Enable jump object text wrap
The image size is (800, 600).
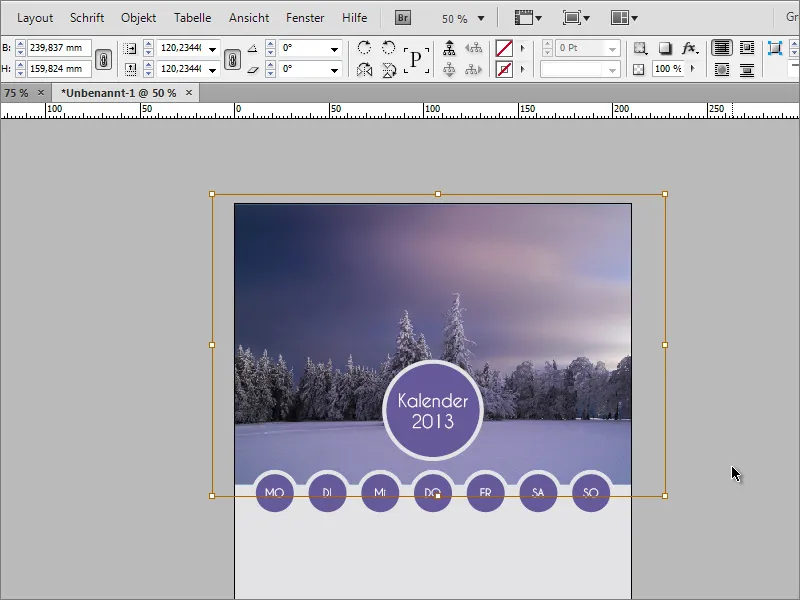pos(747,69)
